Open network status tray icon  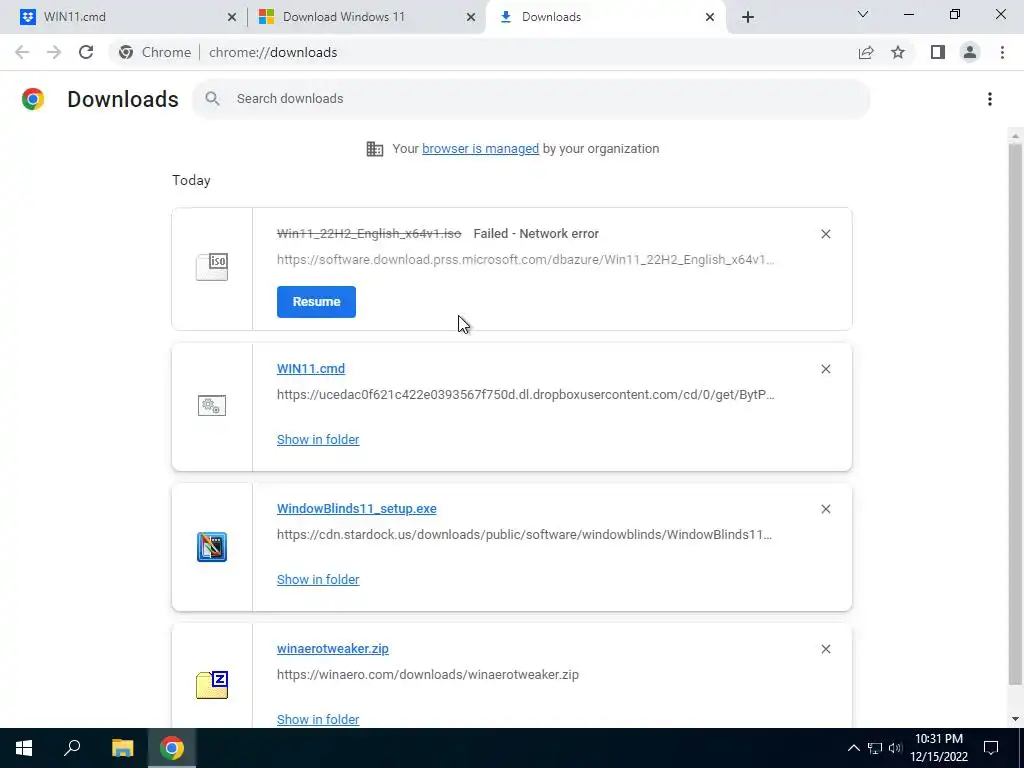[x=875, y=748]
